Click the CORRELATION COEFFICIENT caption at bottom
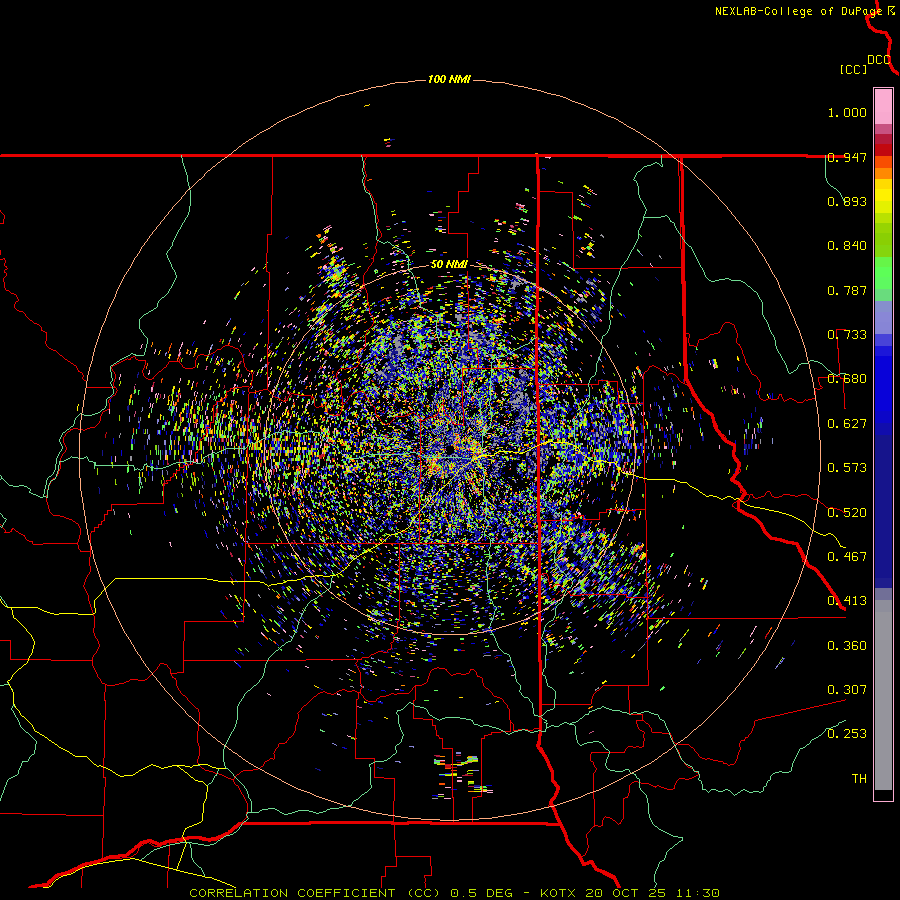This screenshot has height=900, width=900. click(455, 893)
